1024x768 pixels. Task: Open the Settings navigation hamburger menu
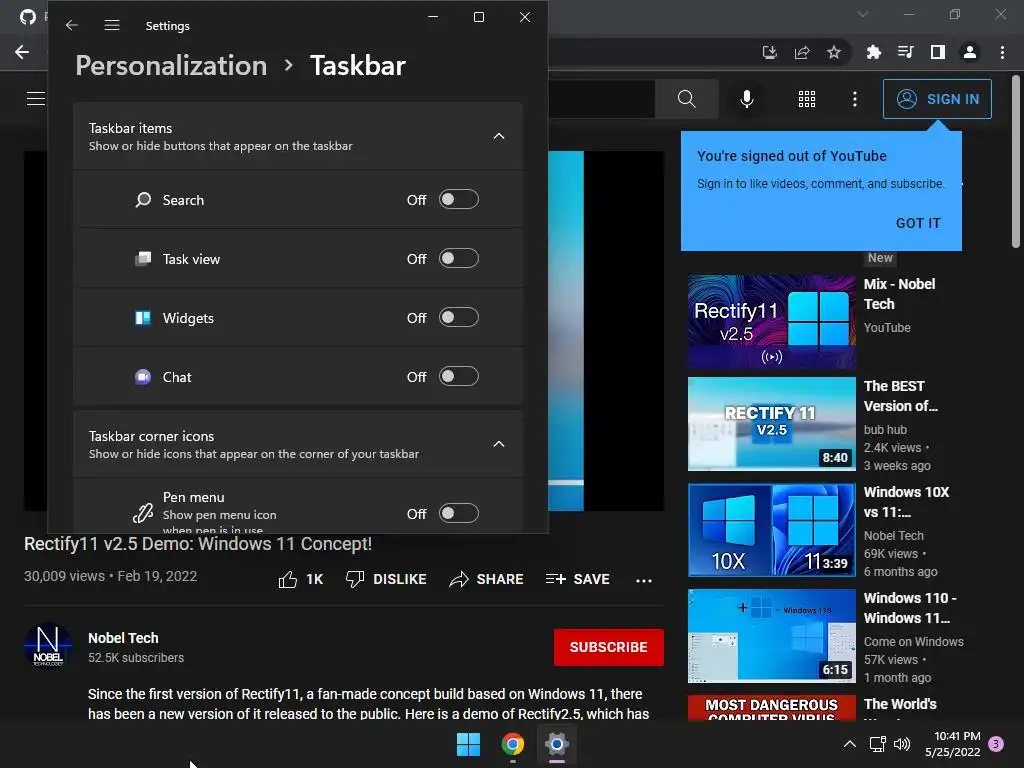tap(112, 25)
